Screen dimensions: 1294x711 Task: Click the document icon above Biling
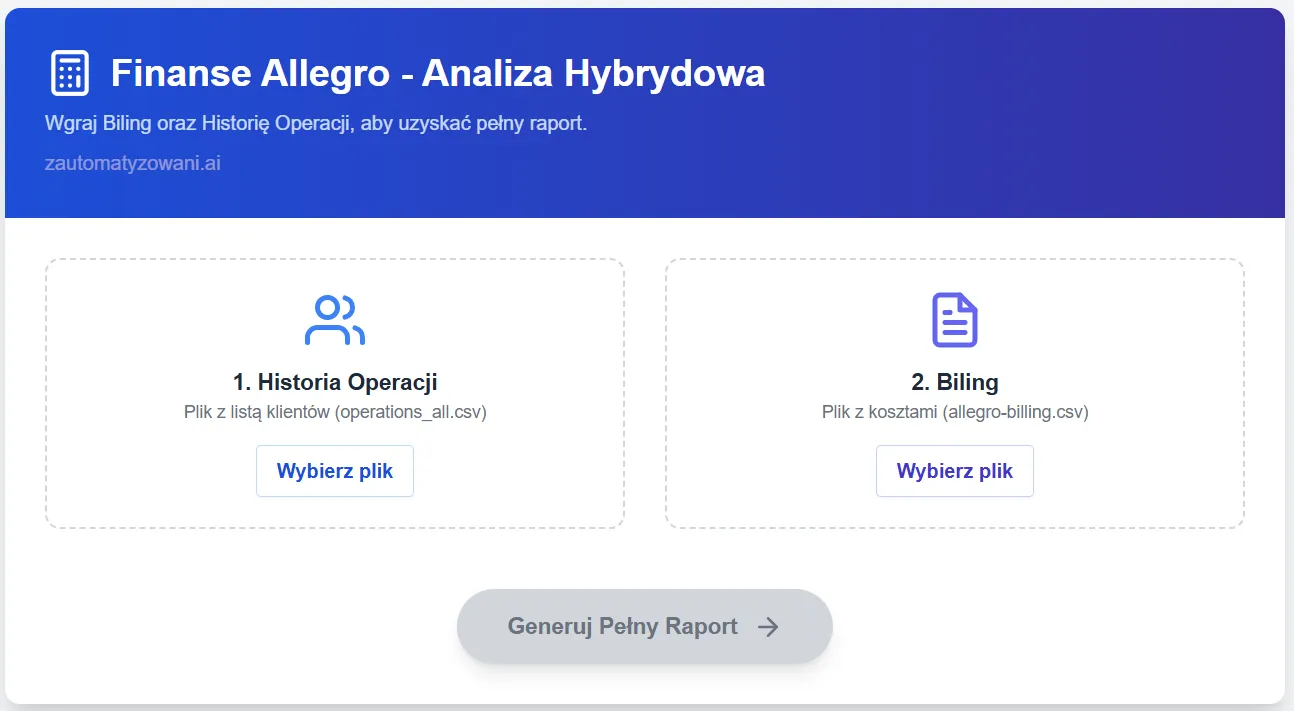pos(955,320)
